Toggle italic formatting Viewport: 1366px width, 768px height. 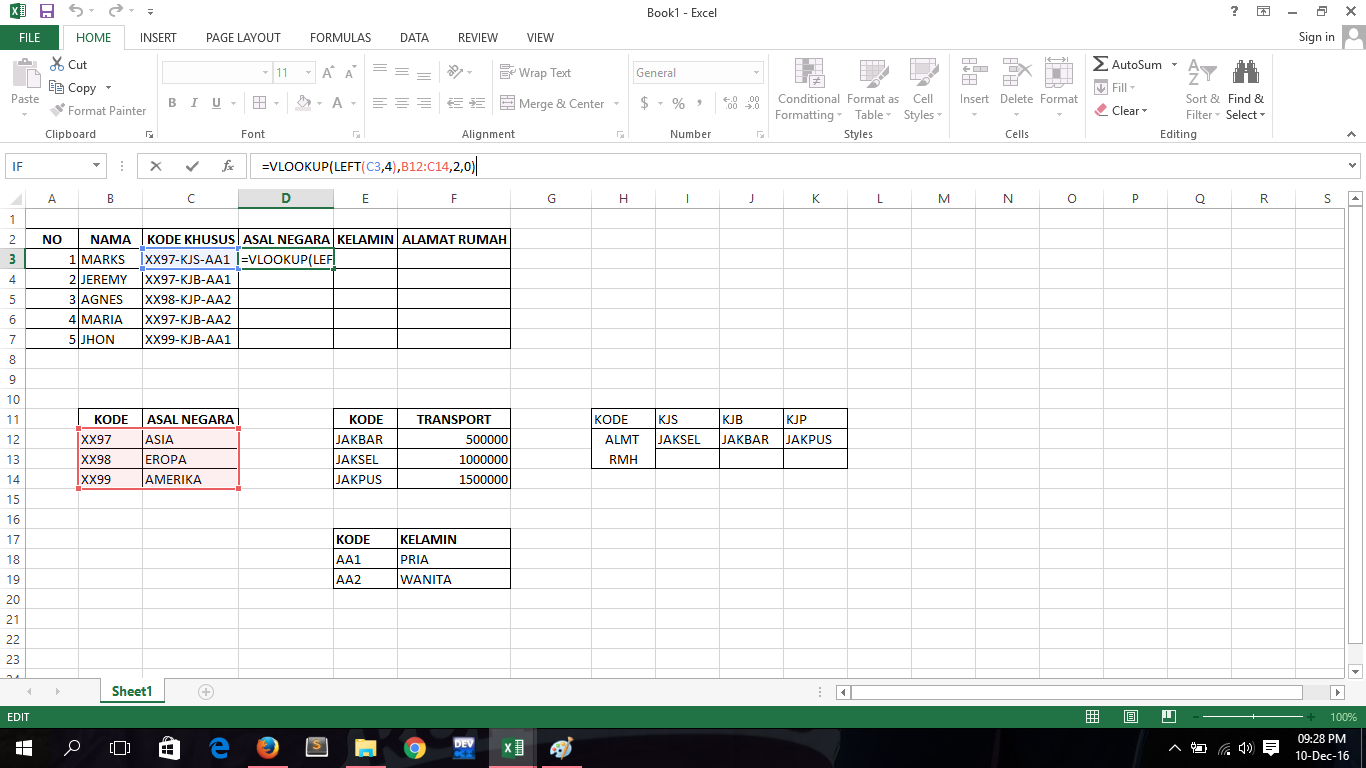[193, 103]
